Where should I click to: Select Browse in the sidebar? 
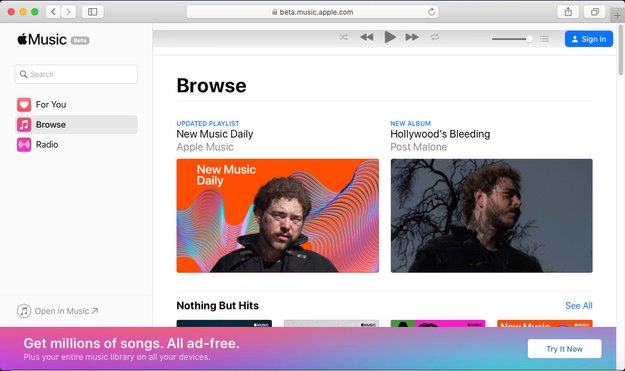(76, 124)
